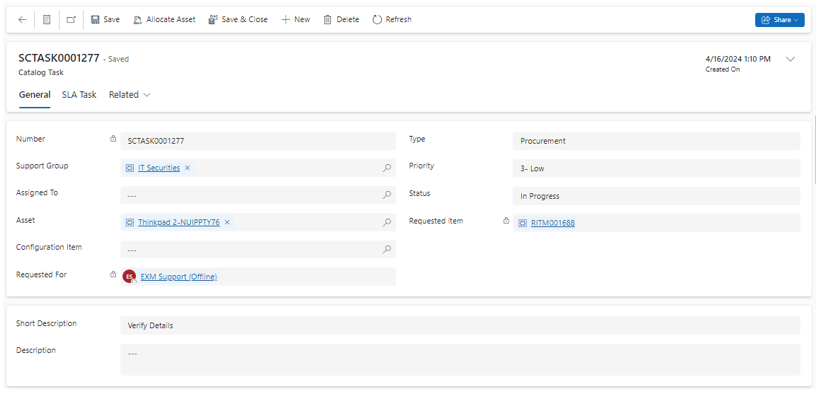Remove the Thinkpad 2-NUIPPTY76 asset
This screenshot has height=396, width=818.
[x=227, y=222]
